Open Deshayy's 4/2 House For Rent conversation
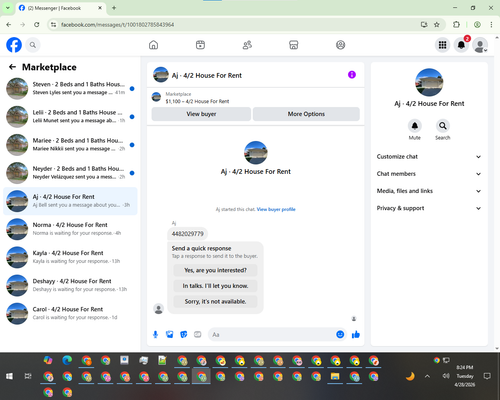This screenshot has height=400, width=500. pyautogui.click(x=70, y=285)
